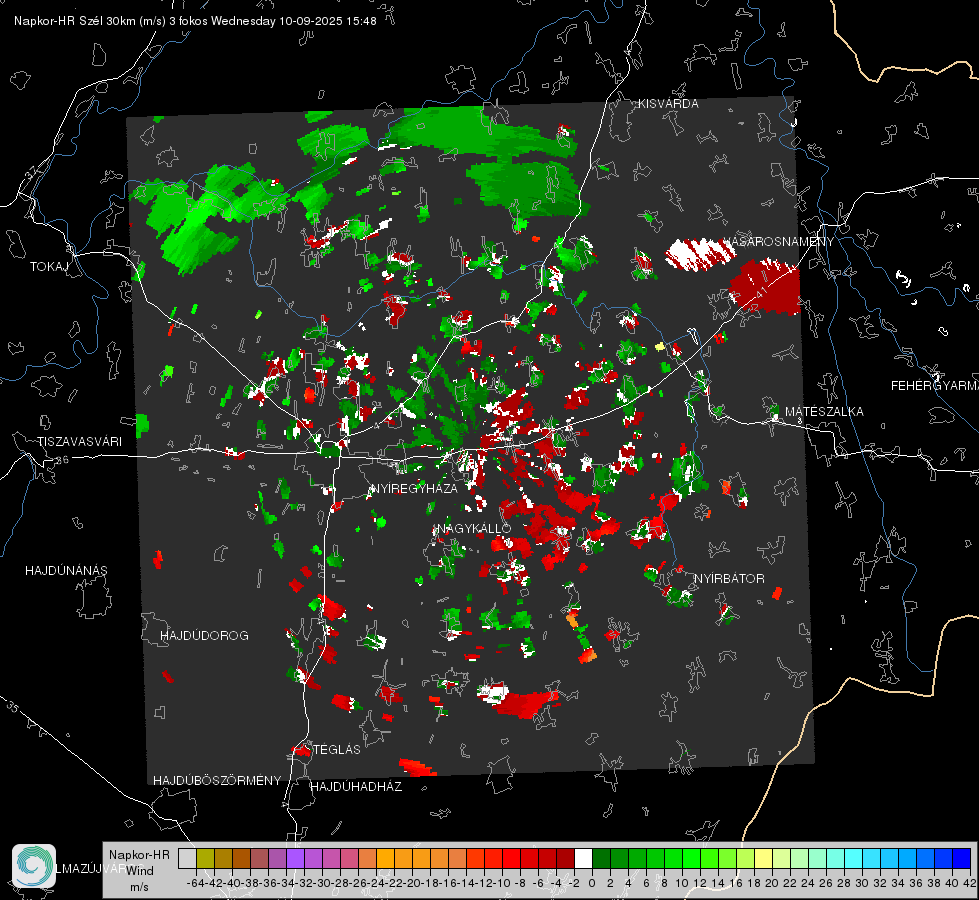Click the road number 41 near Vásárosnamény

tap(760, 292)
